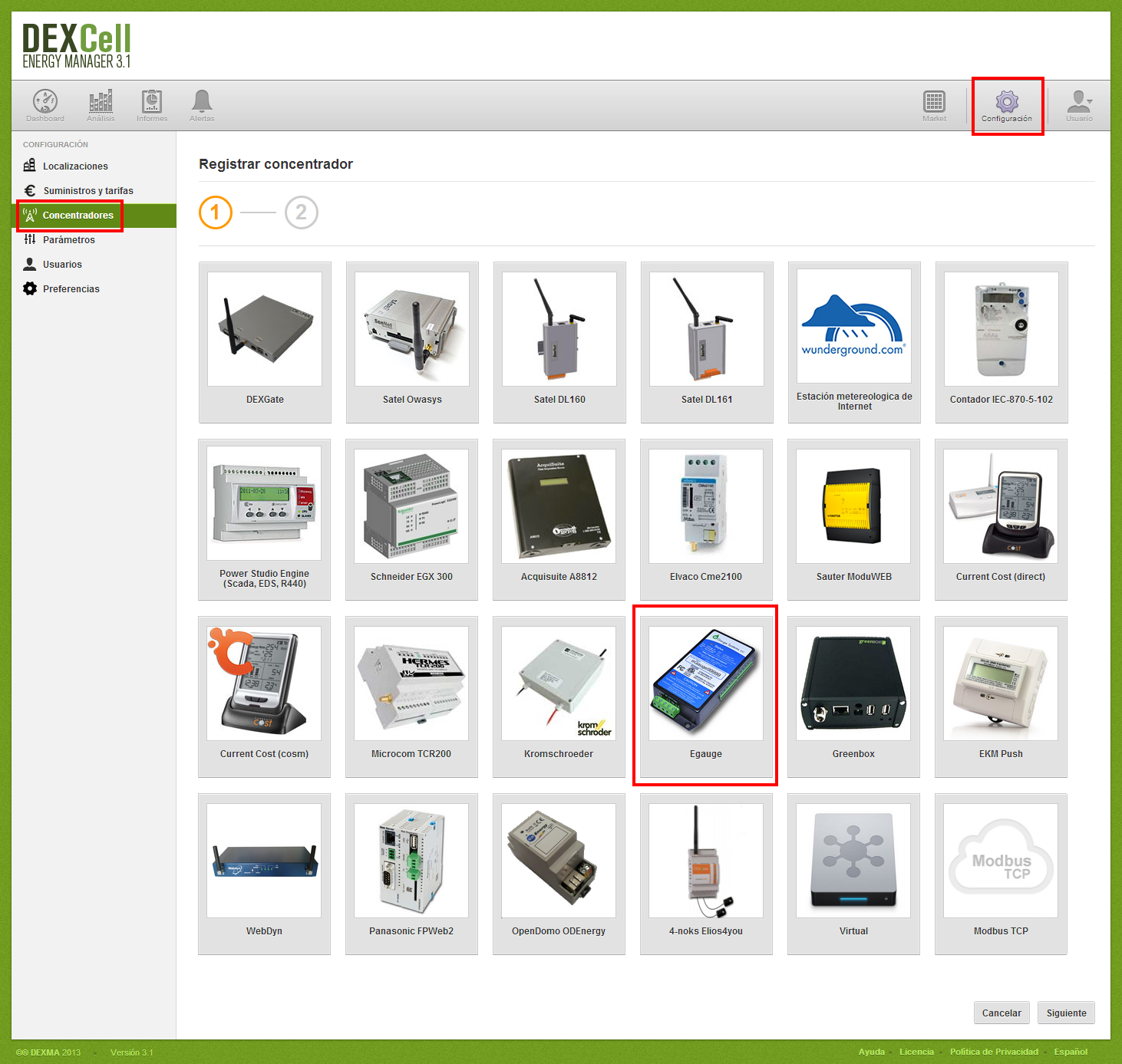
Task: Open the Ayuda footer link
Action: (871, 1052)
